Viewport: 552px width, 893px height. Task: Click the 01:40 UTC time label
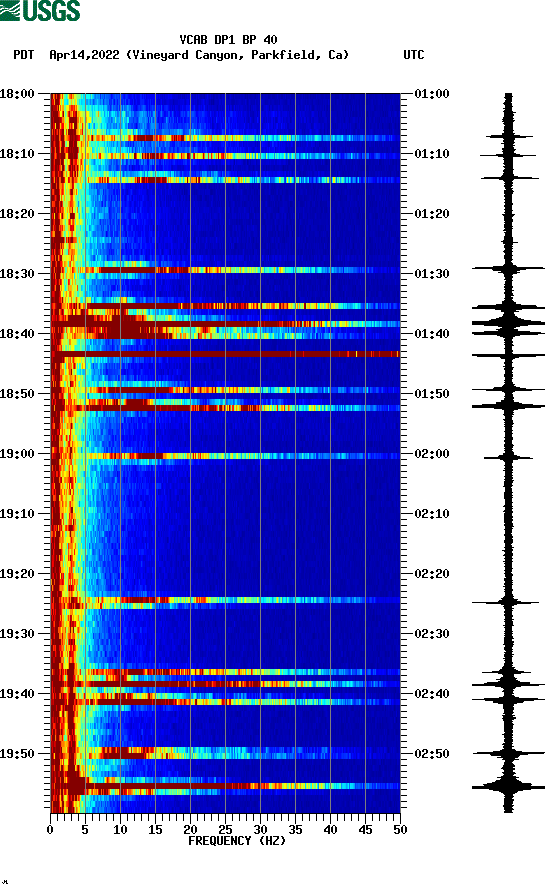432,334
